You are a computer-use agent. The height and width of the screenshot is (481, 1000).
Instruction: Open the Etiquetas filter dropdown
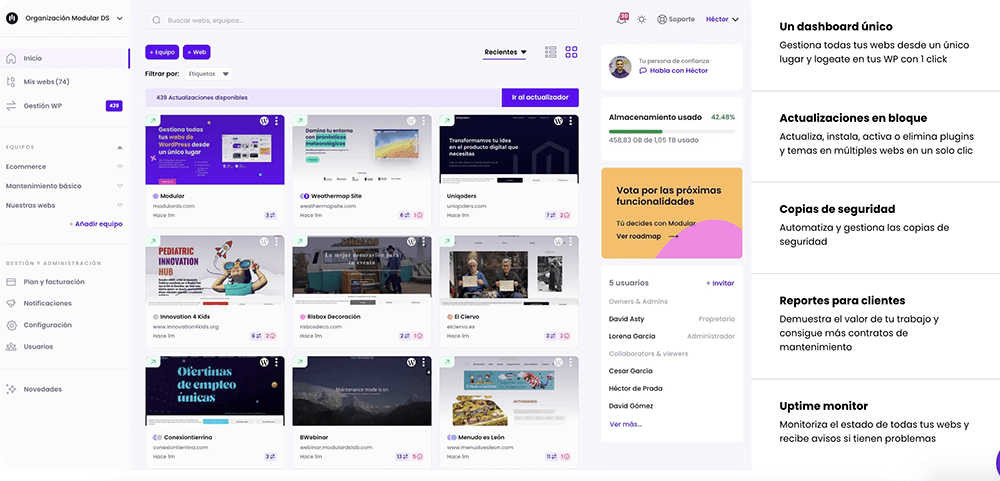coord(209,74)
